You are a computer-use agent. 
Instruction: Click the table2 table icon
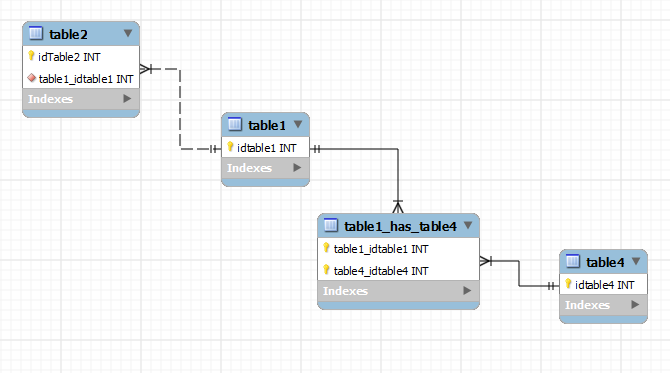(36, 33)
